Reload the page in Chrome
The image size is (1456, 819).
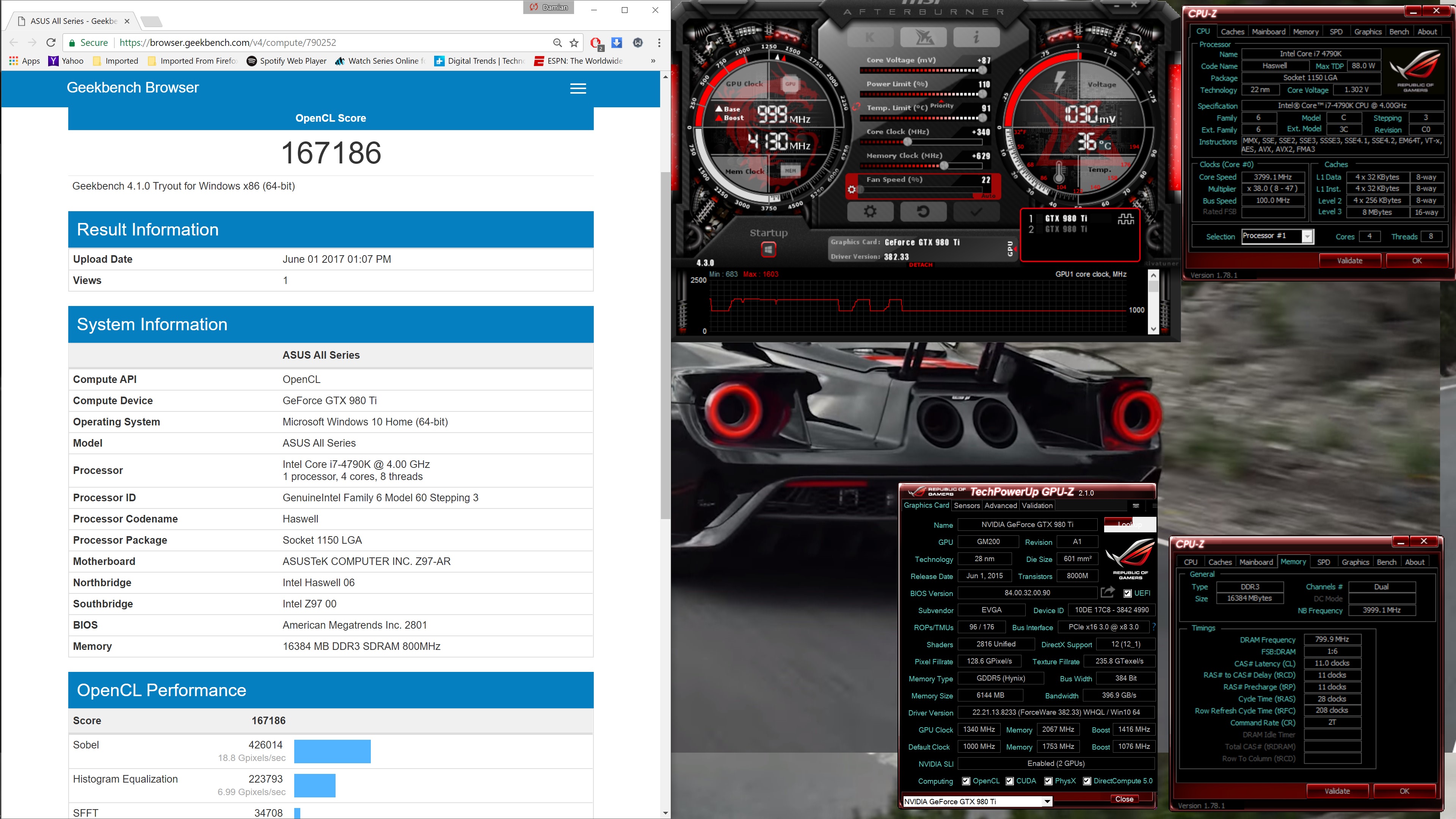point(51,42)
